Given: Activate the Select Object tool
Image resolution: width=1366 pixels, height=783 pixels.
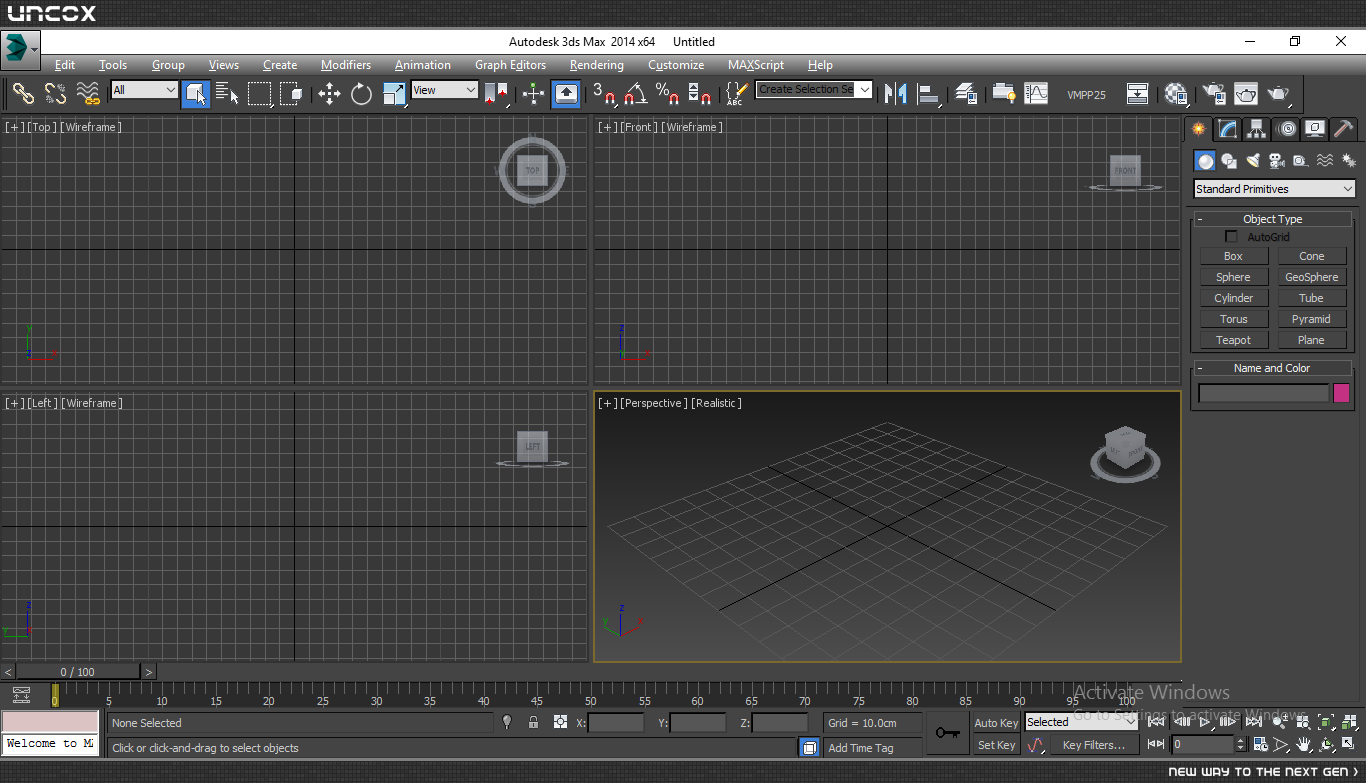Looking at the screenshot, I should tap(195, 93).
